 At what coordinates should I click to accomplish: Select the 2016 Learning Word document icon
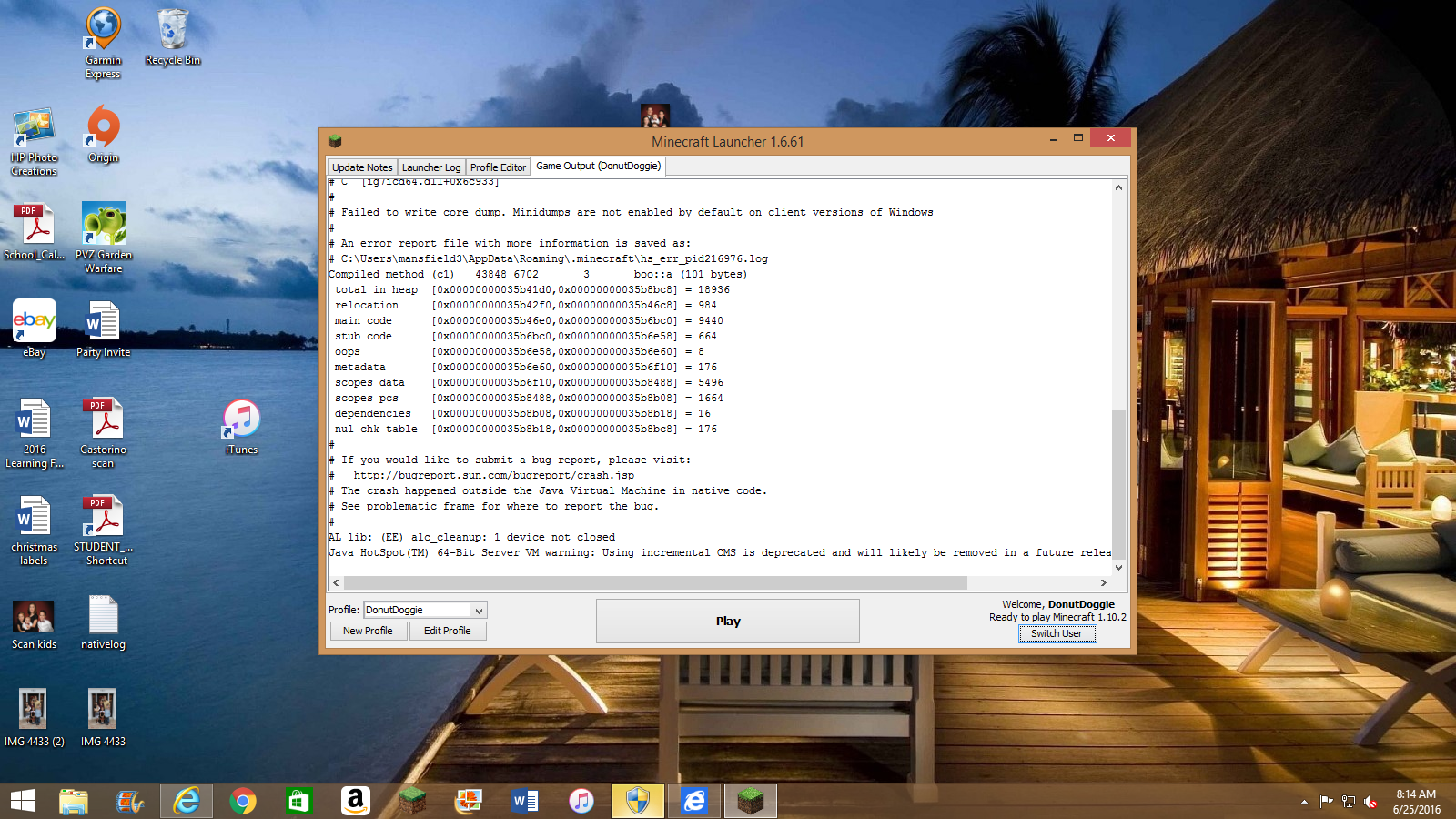click(34, 433)
